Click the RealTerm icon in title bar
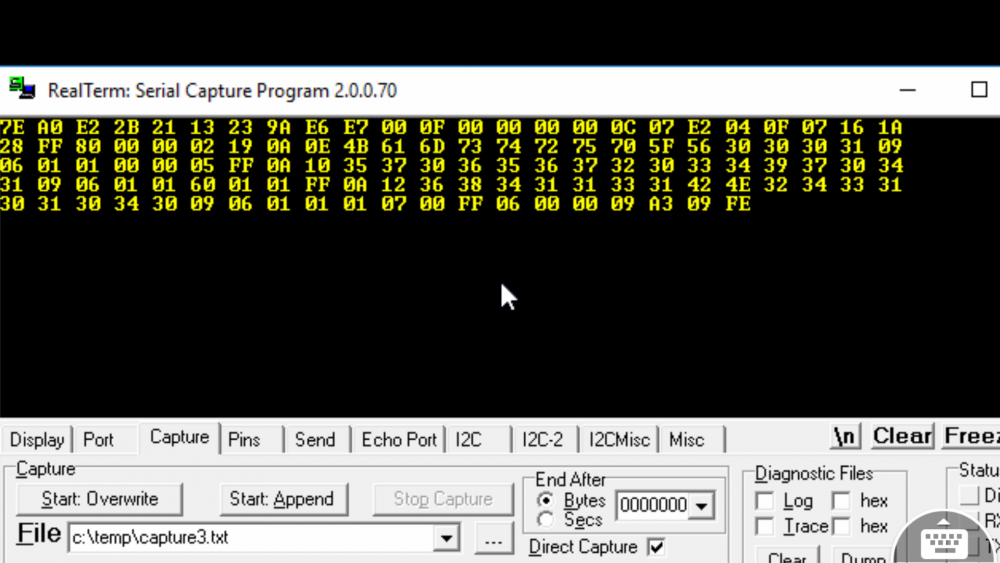 coord(22,89)
